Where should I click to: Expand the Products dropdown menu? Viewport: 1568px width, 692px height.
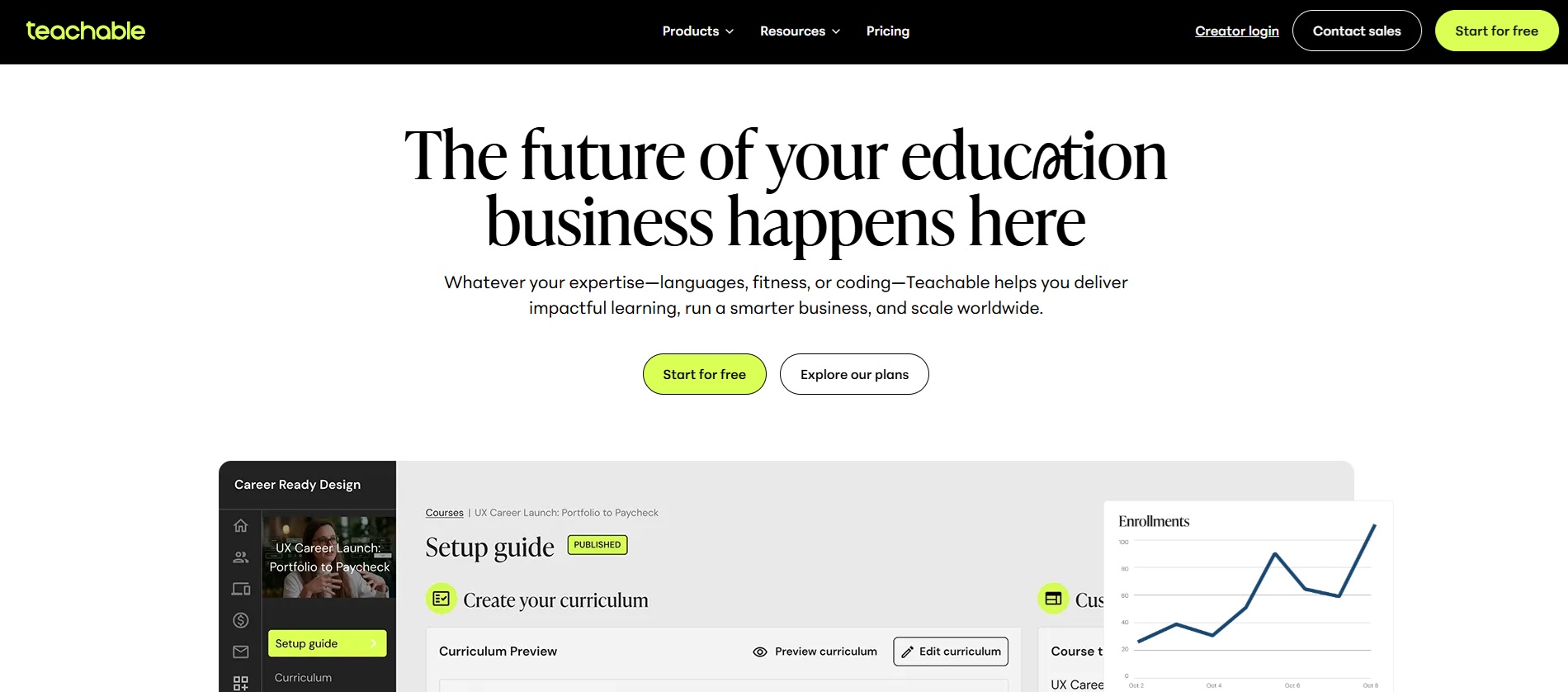[x=697, y=31]
